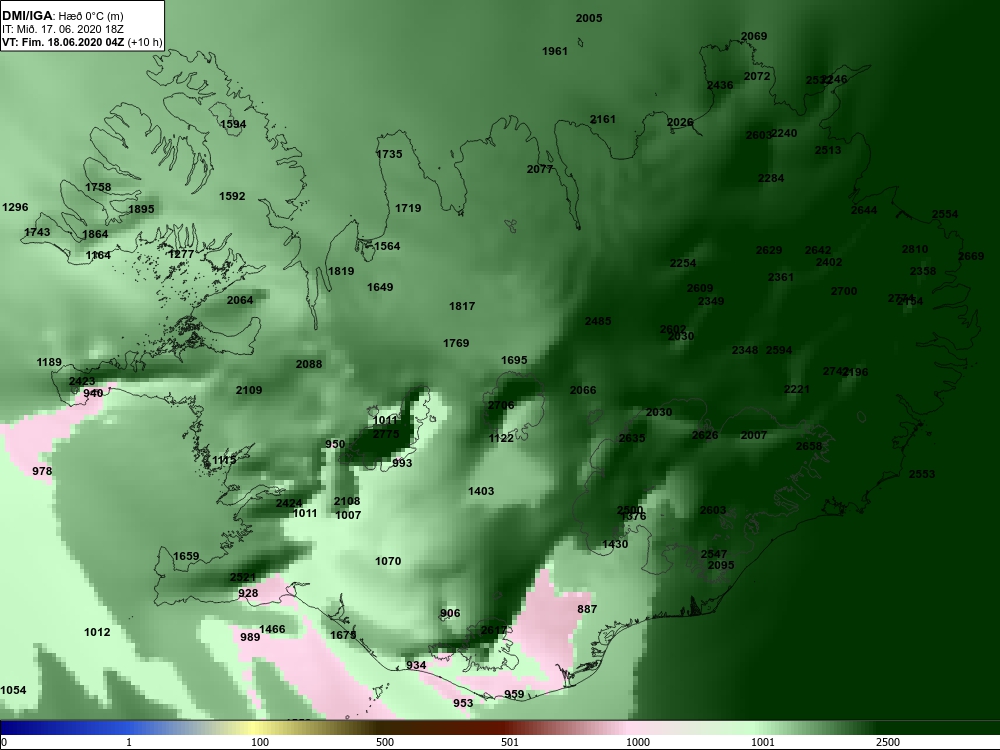The image size is (1000, 750).
Task: Select the 1070 height label
Action: [388, 561]
